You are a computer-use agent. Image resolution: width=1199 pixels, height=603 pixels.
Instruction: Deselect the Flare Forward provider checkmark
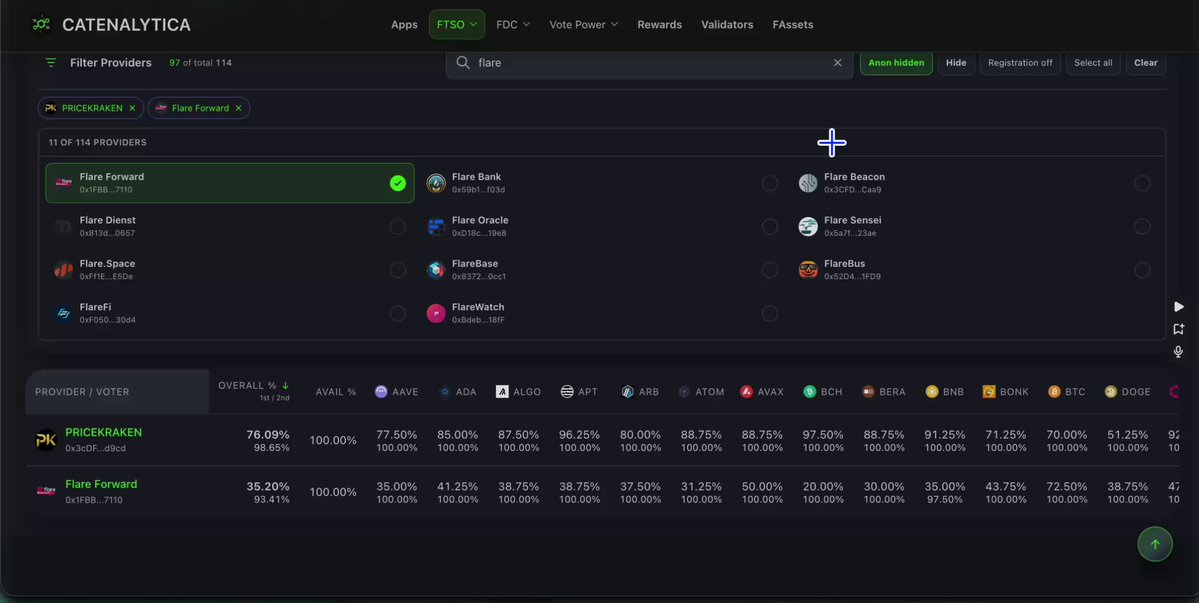[398, 183]
